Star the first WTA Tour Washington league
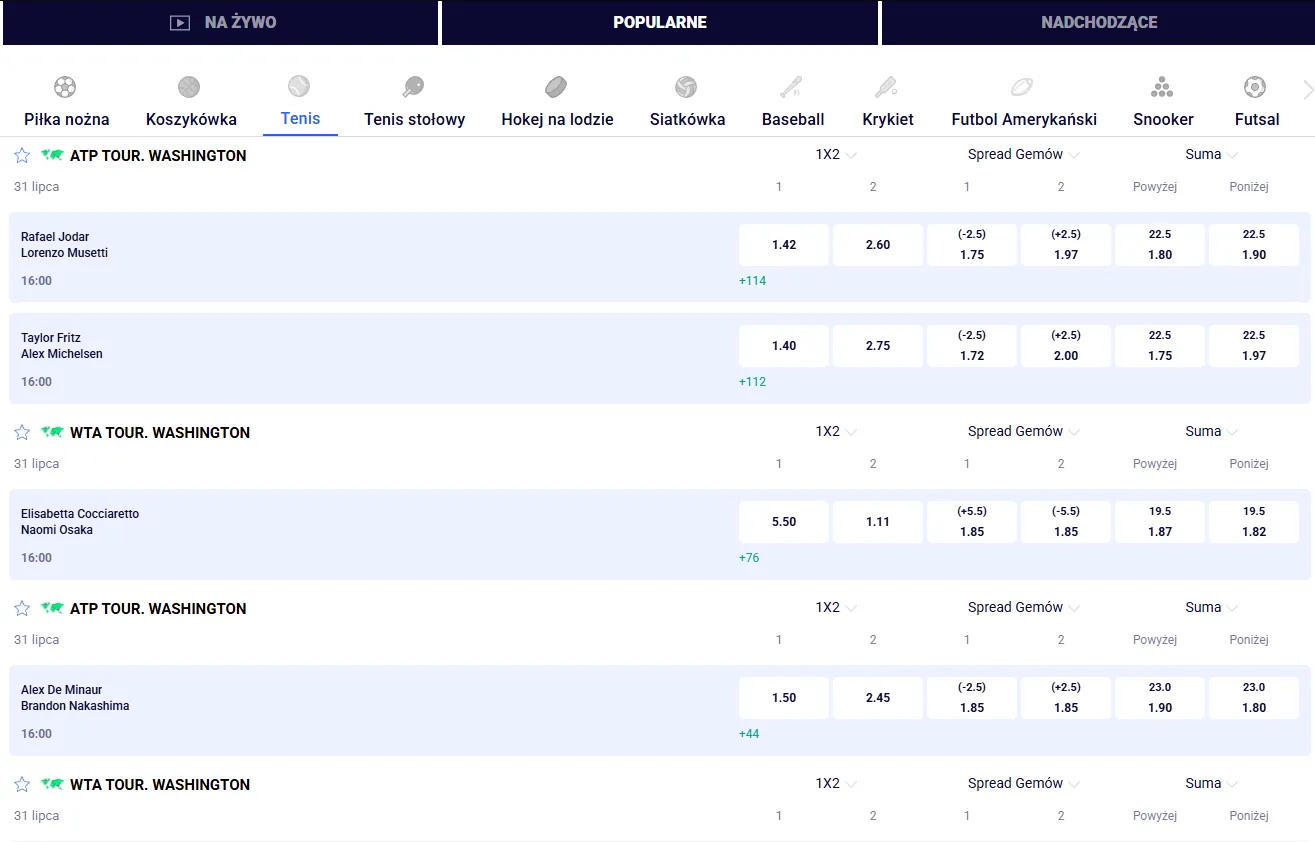 (22, 432)
